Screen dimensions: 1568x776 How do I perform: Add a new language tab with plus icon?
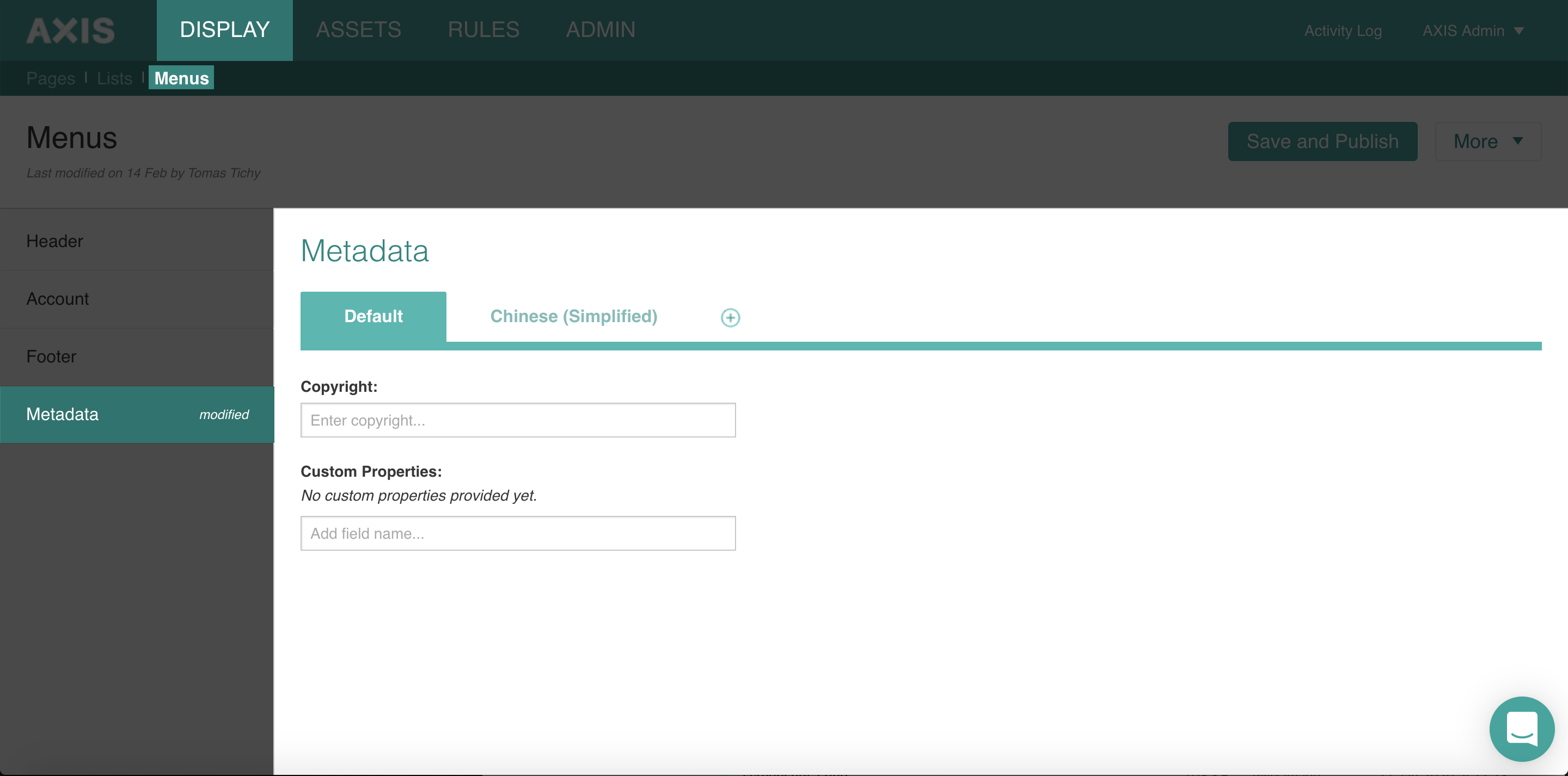click(x=730, y=317)
